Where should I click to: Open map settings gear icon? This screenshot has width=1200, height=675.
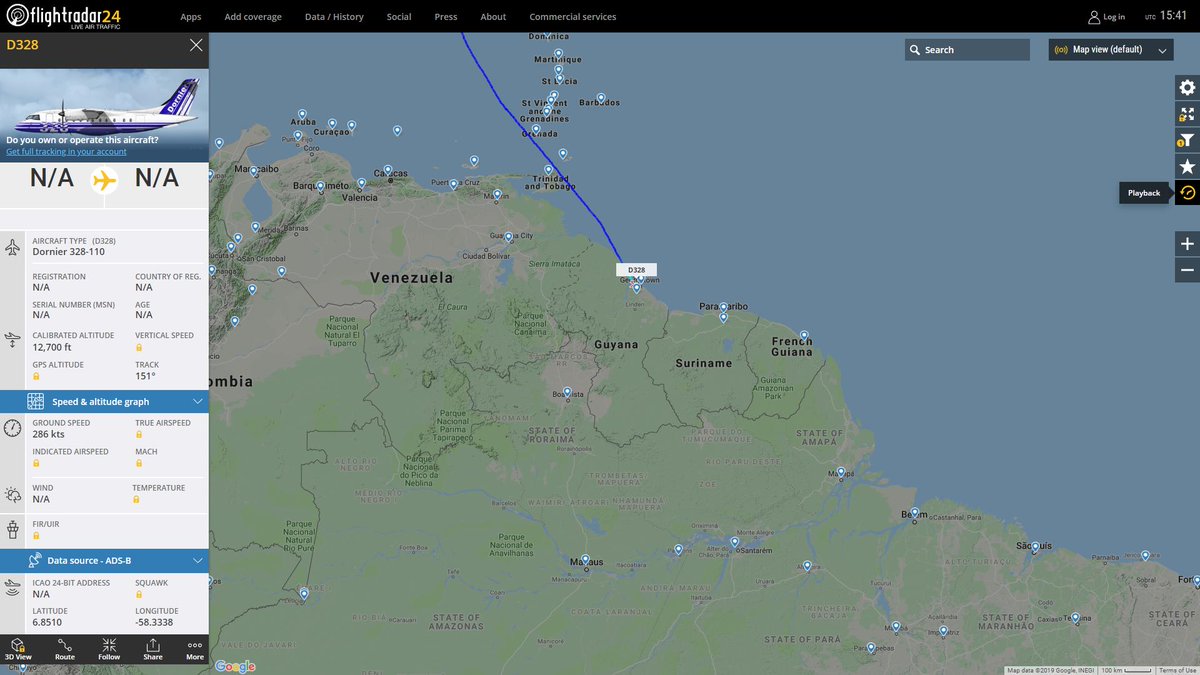click(x=1187, y=87)
